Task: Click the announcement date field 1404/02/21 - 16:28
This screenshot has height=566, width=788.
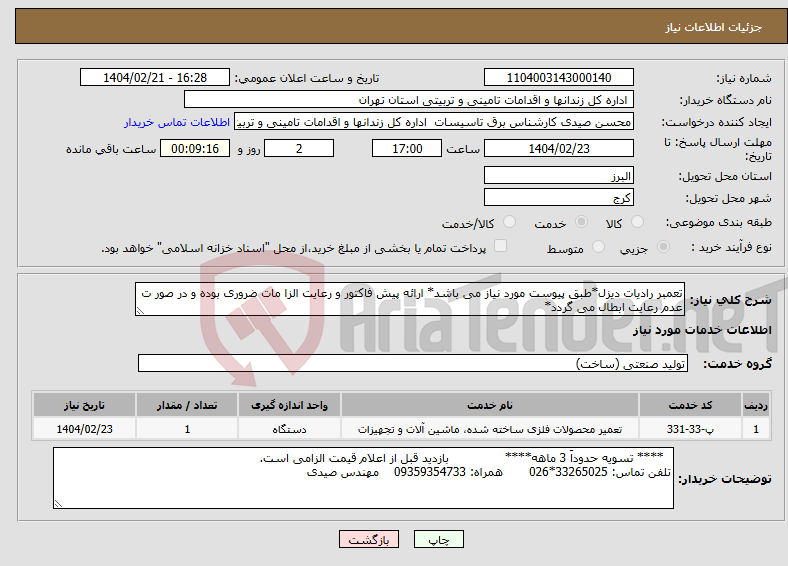Action: (x=155, y=77)
